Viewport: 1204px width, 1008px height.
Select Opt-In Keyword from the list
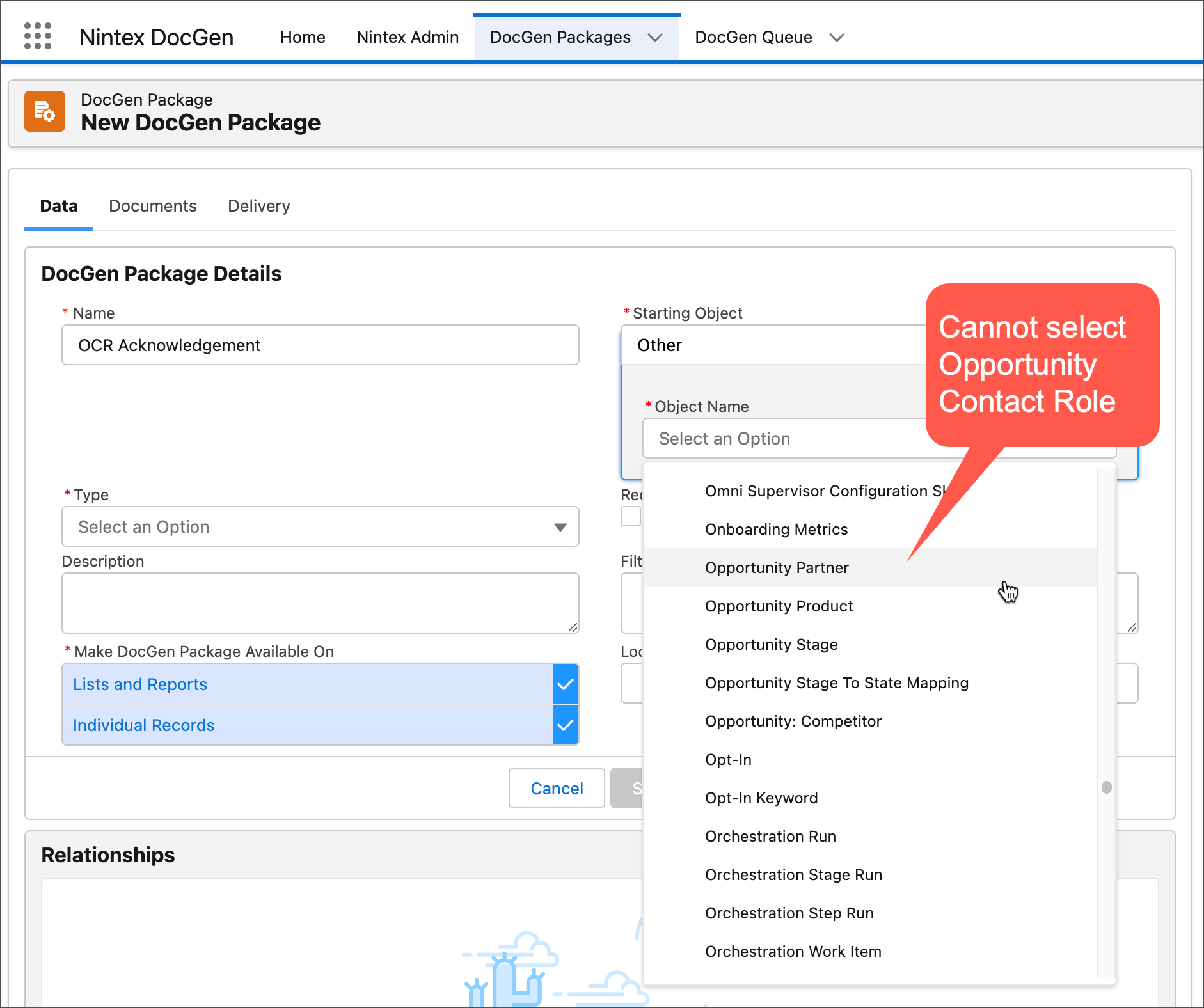(x=870, y=798)
